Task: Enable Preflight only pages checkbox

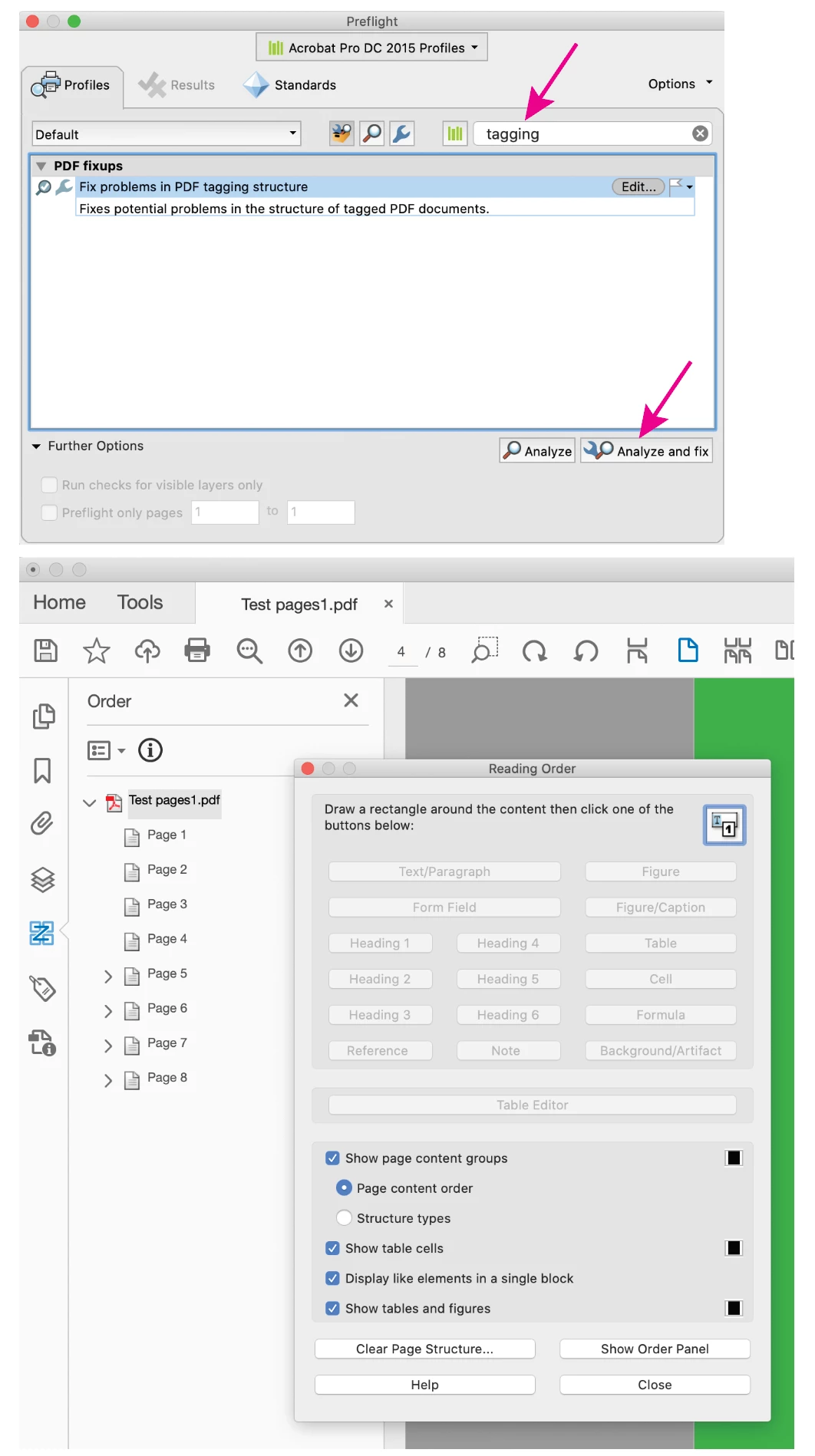Action: [49, 512]
